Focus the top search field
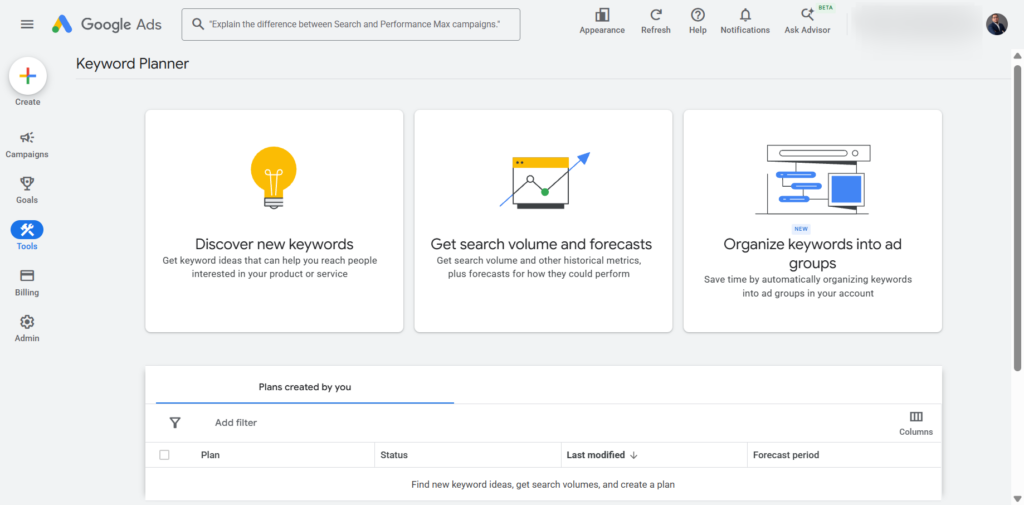1024x505 pixels. pyautogui.click(x=351, y=24)
